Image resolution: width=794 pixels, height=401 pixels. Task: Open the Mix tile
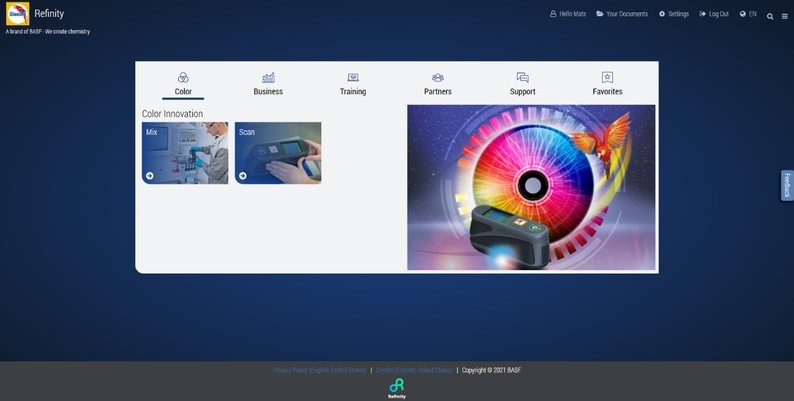tap(185, 153)
